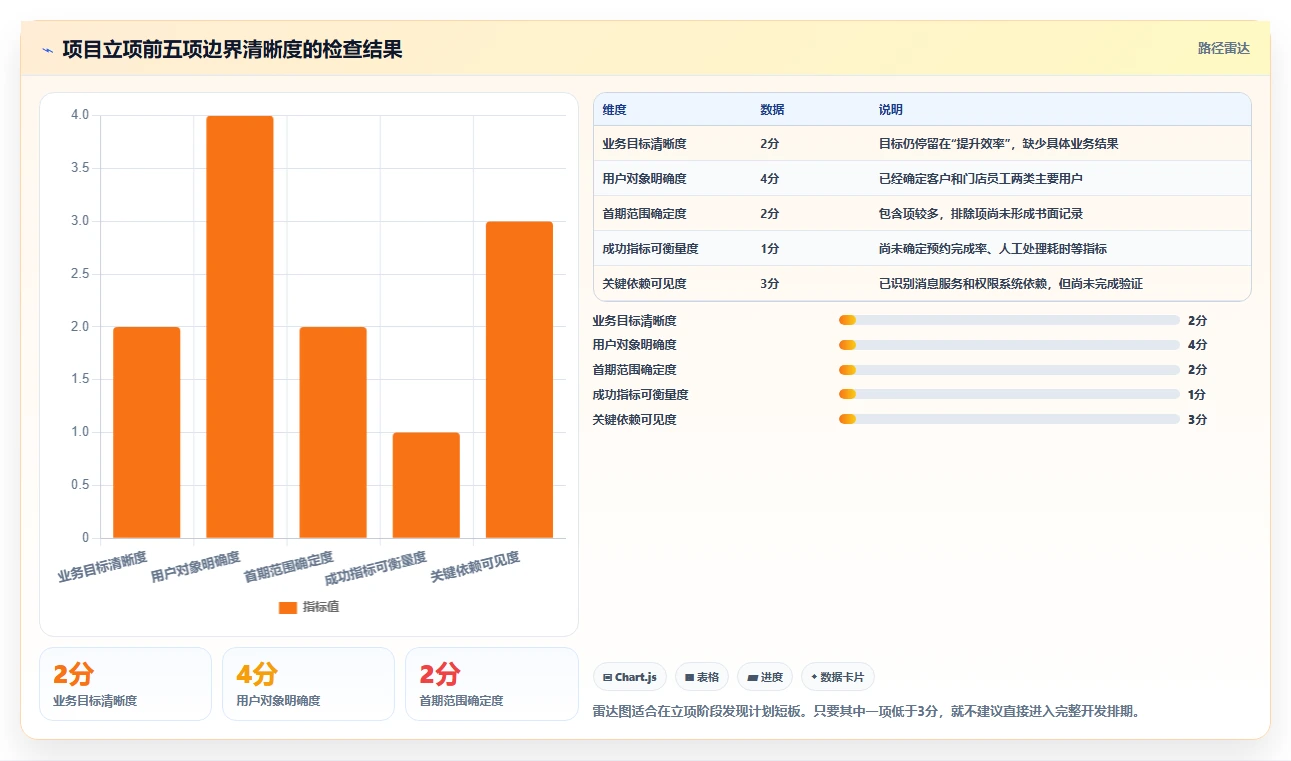
Task: Open the 2分 业务目标清晰度 data card
Action: pyautogui.click(x=125, y=684)
